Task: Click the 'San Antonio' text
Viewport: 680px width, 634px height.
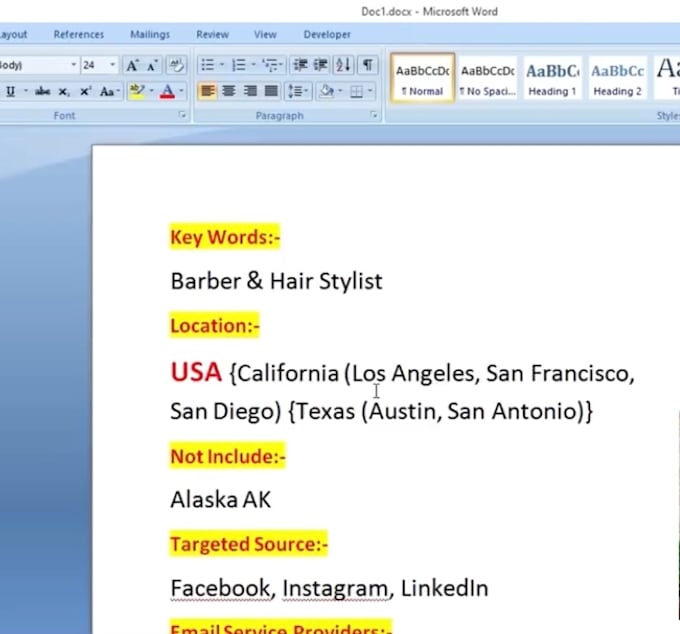Action: 513,411
